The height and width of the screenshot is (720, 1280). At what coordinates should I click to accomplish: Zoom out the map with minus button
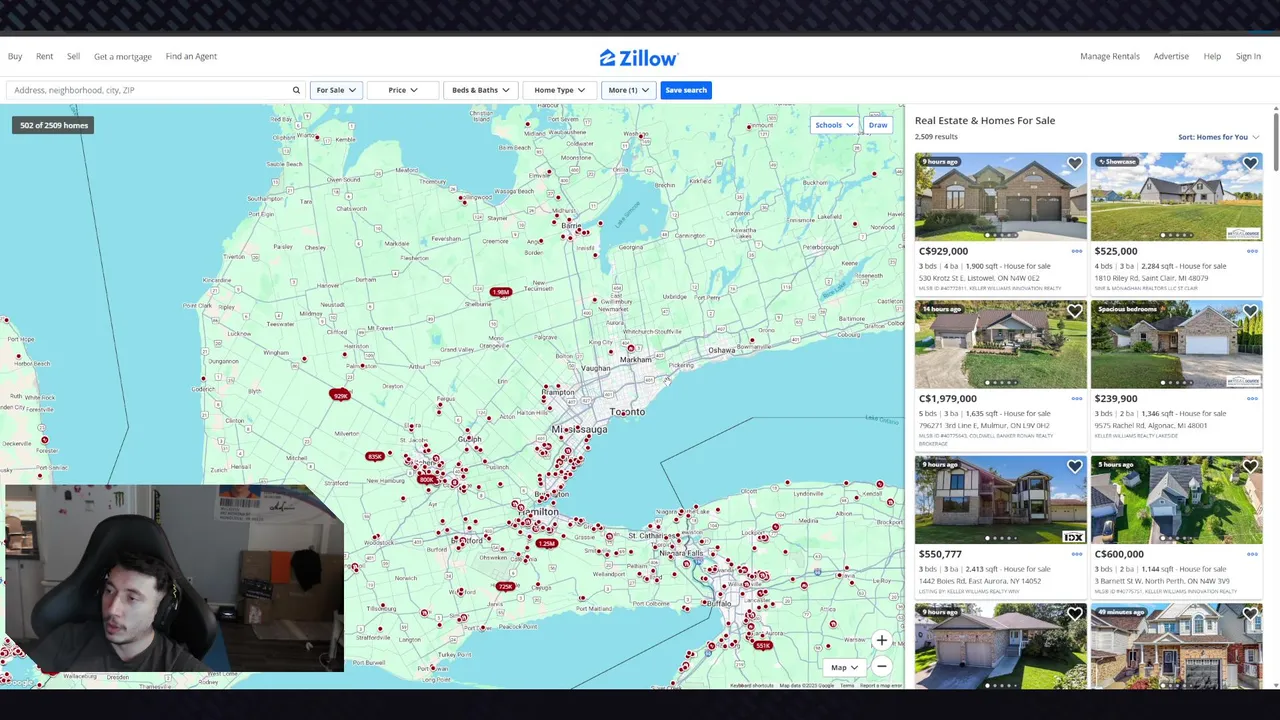pyautogui.click(x=881, y=666)
